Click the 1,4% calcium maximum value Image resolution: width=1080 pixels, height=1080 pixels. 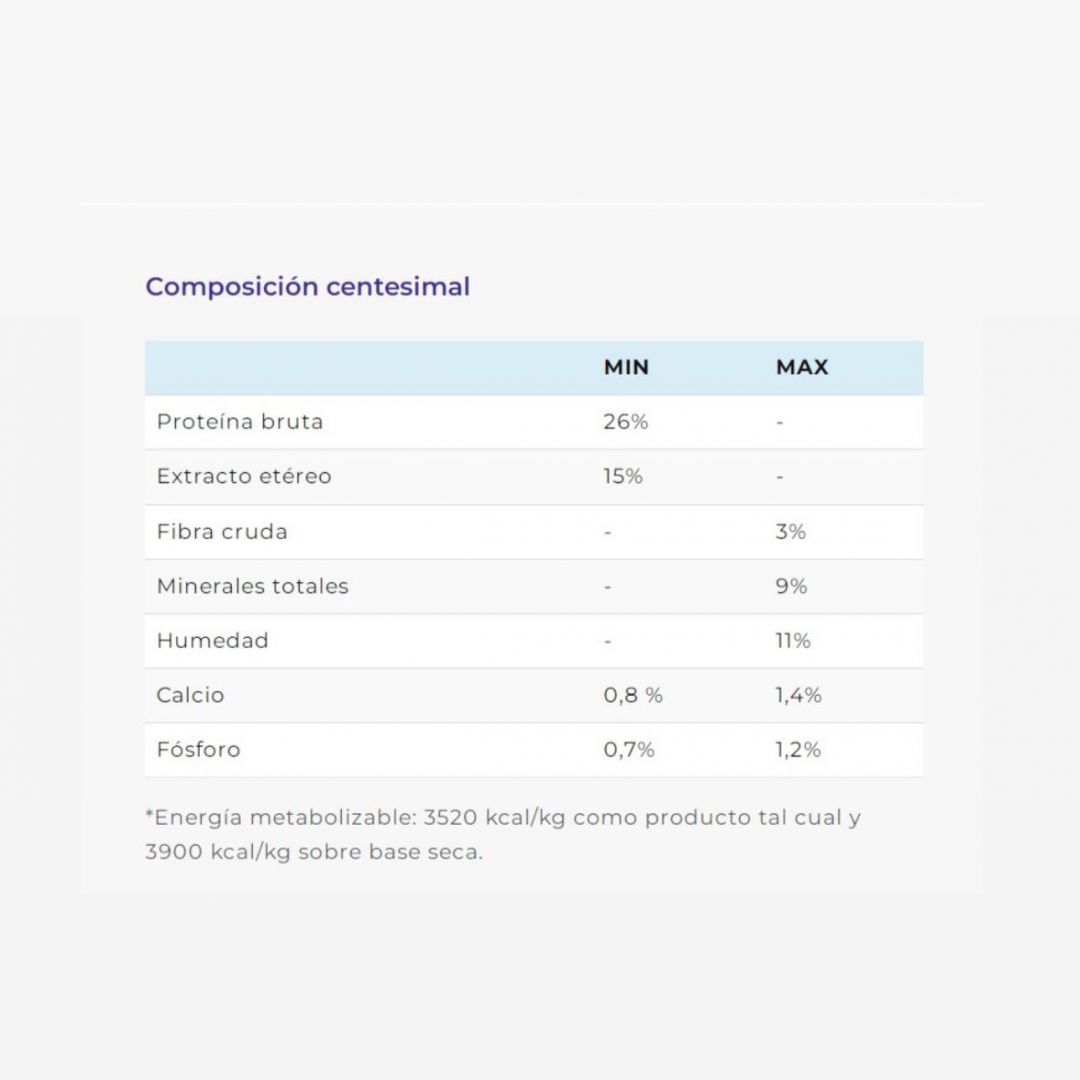[798, 695]
